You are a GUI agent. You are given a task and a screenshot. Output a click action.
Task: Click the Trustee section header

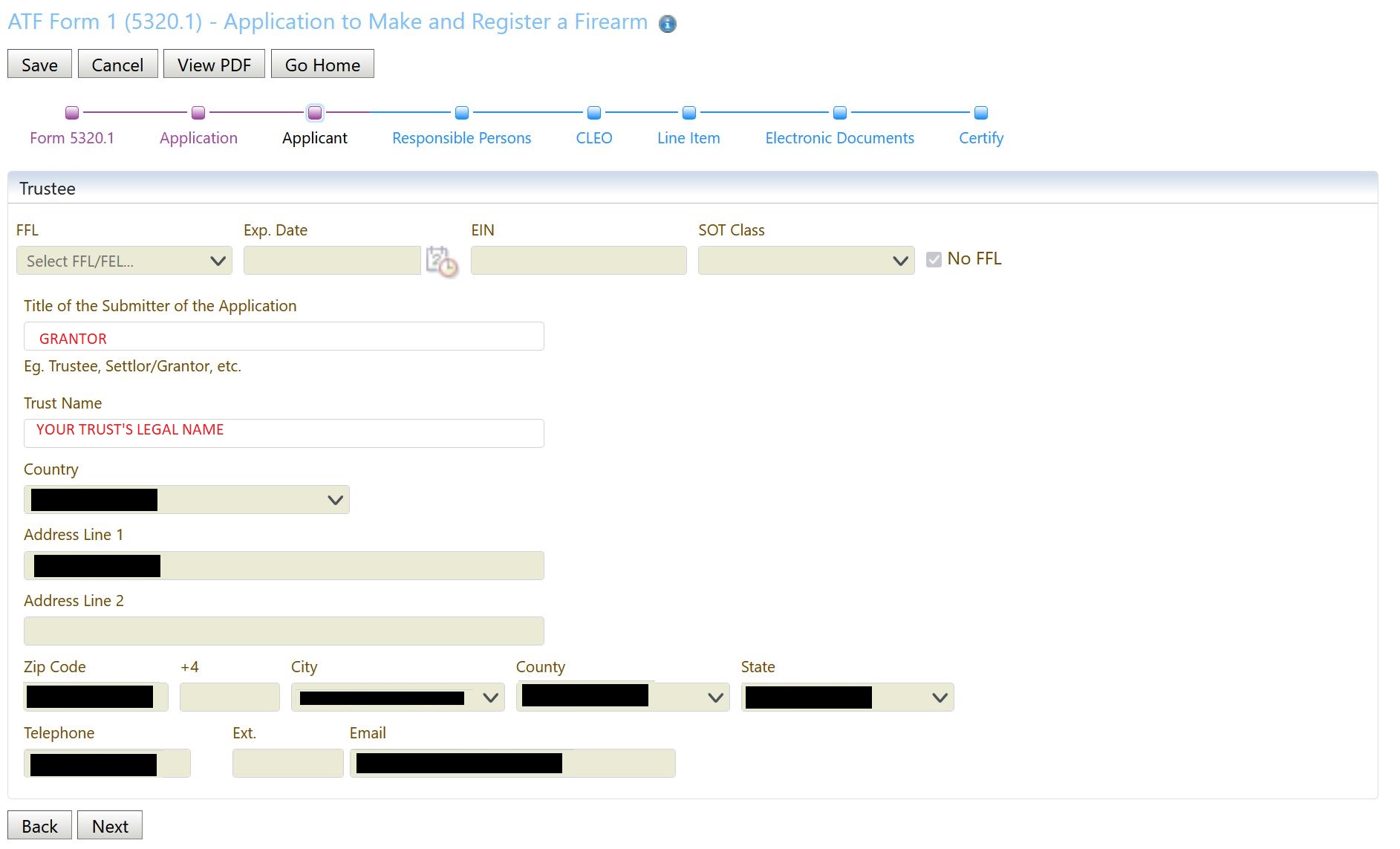coord(692,188)
